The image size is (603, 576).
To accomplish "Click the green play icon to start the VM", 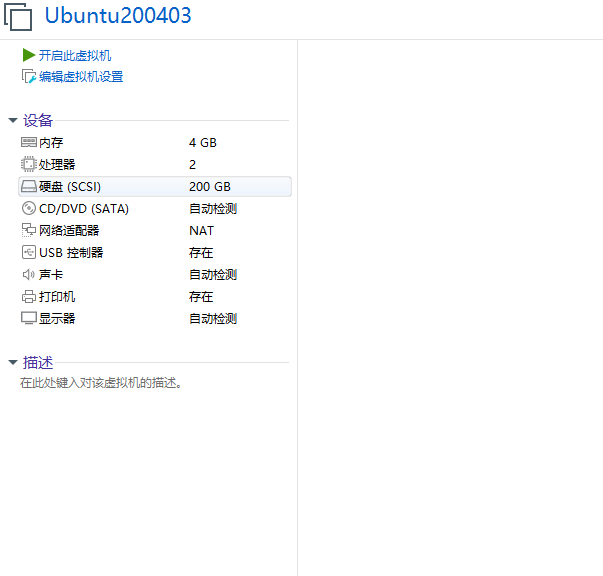I will pos(29,55).
